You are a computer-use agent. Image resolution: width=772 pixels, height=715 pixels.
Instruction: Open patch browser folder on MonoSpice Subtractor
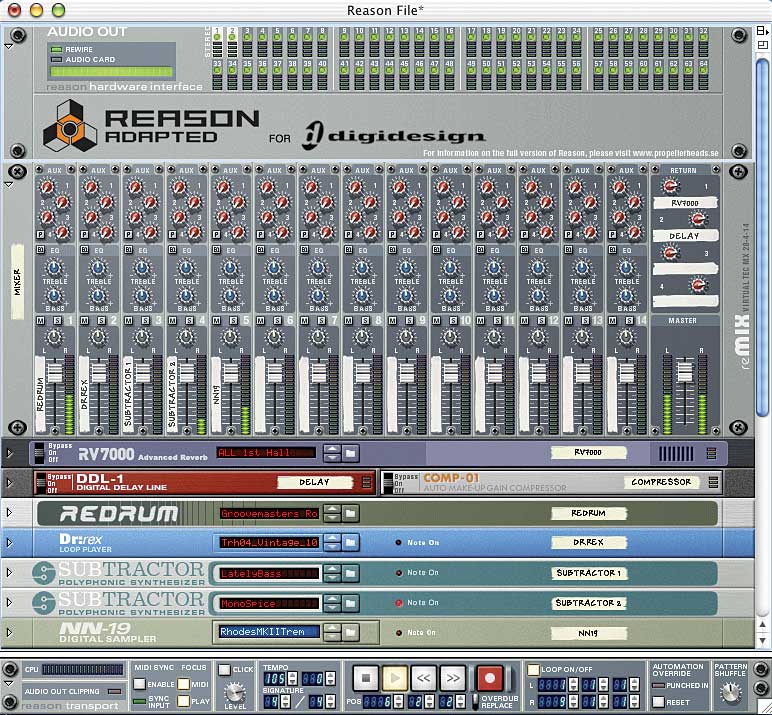[351, 603]
